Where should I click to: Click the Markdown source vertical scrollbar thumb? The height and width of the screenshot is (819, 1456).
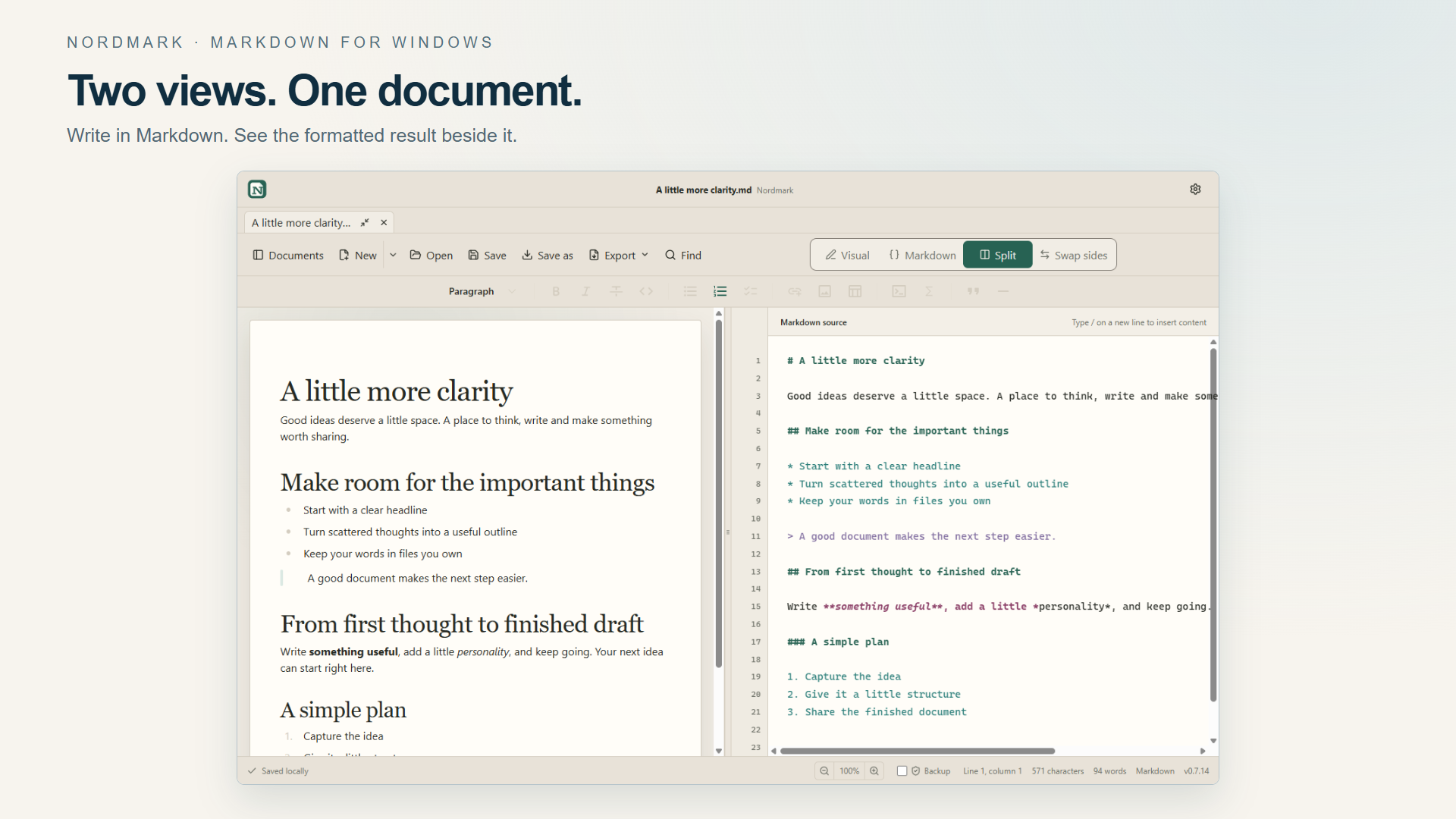coord(1213,525)
